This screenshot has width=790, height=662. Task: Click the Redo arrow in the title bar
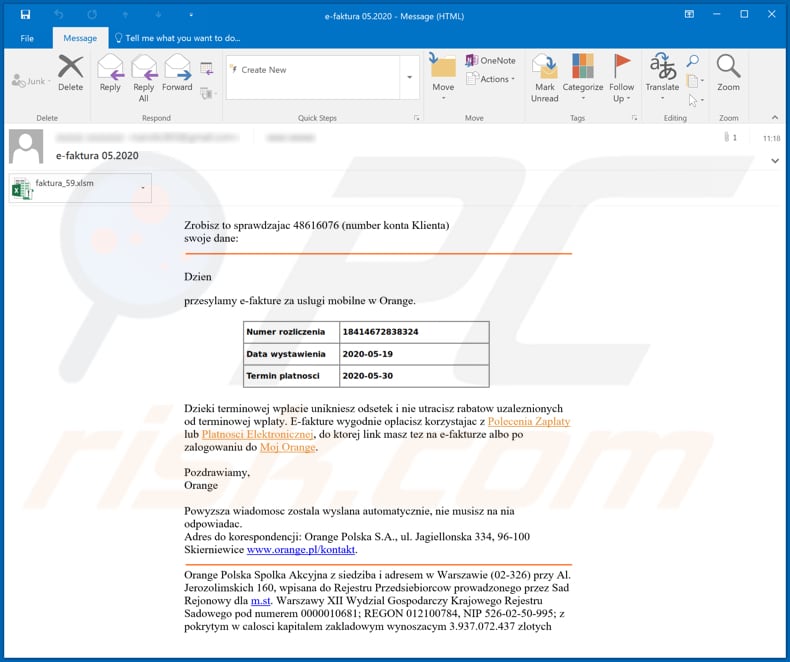92,15
